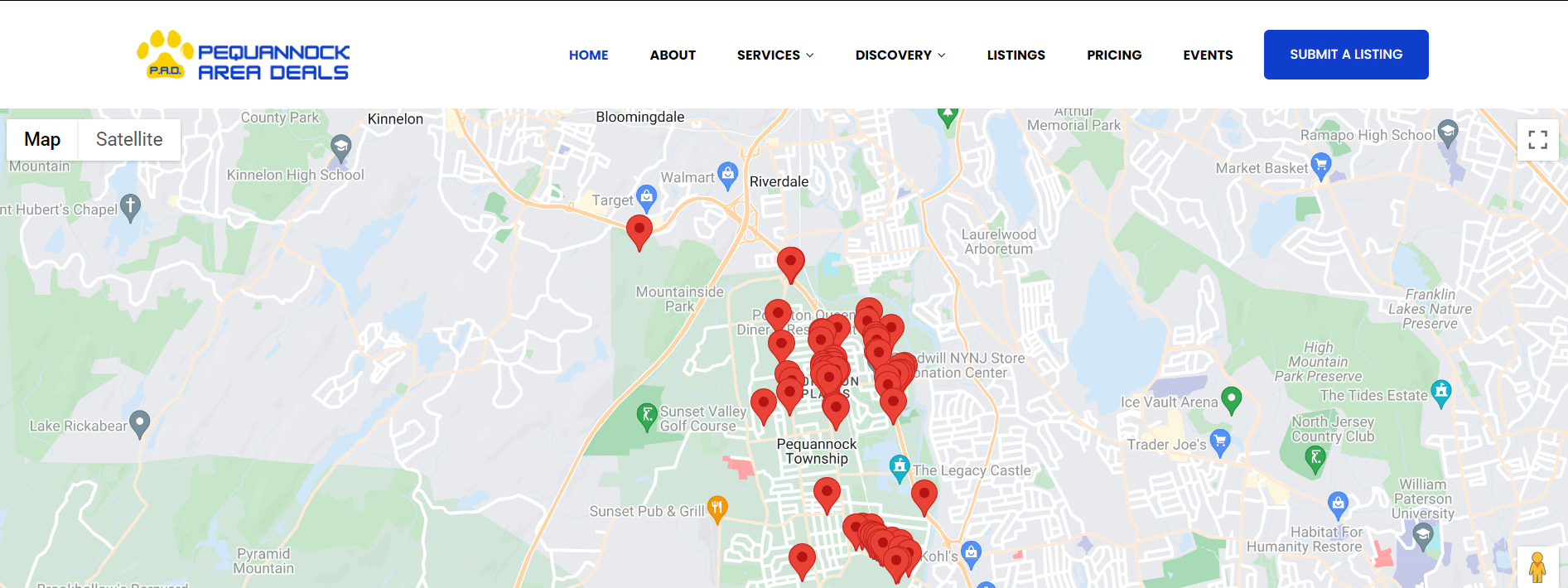1568x588 pixels.
Task: Click the green park pin near Bloomingdale
Action: [x=948, y=116]
